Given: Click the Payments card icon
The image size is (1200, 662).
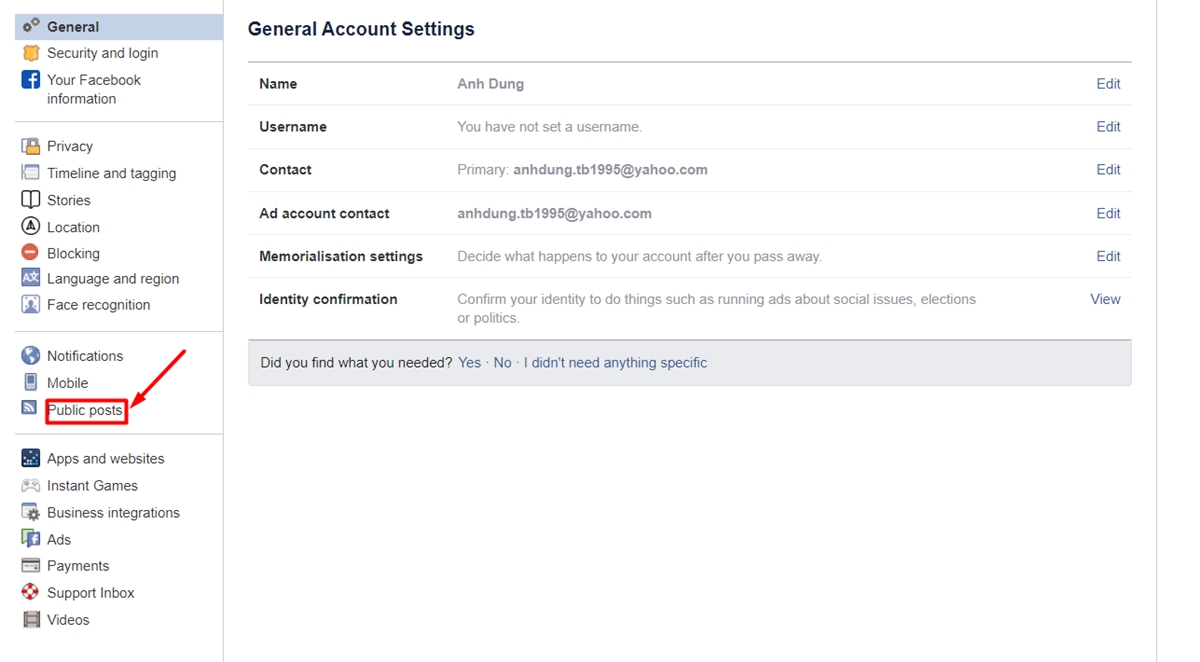Looking at the screenshot, I should click(31, 566).
